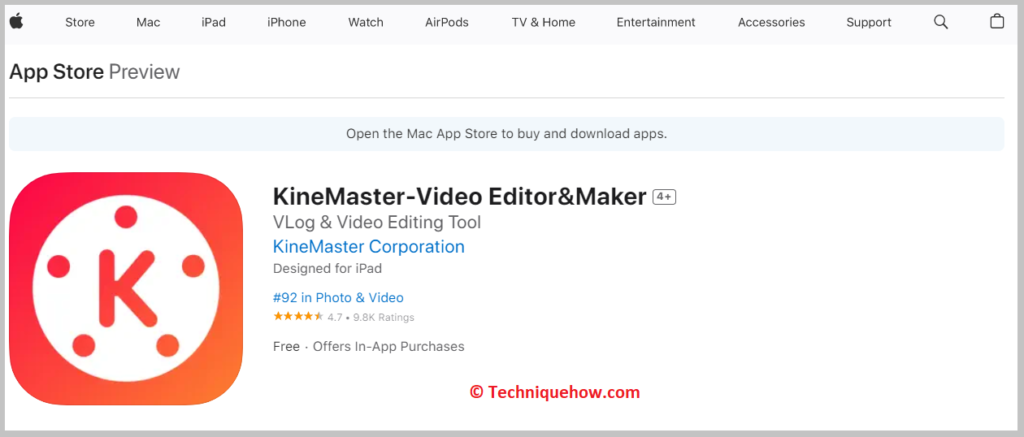Open the Mac menu item
Image resolution: width=1024 pixels, height=437 pixels.
coord(148,22)
